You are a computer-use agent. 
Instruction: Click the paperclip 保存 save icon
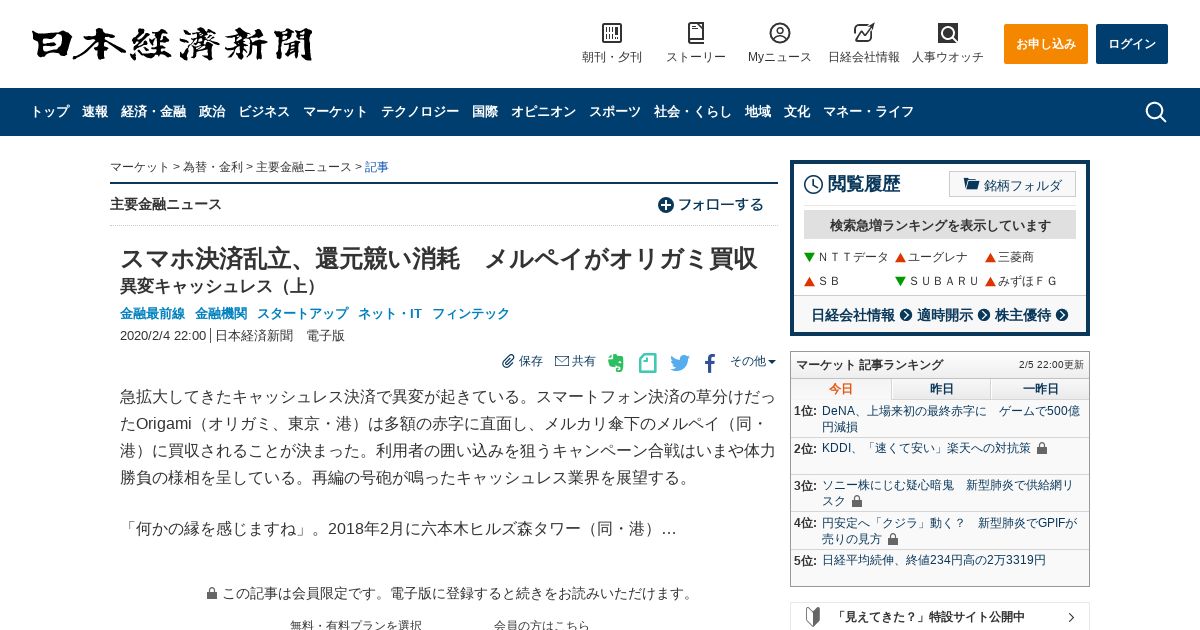click(x=508, y=361)
